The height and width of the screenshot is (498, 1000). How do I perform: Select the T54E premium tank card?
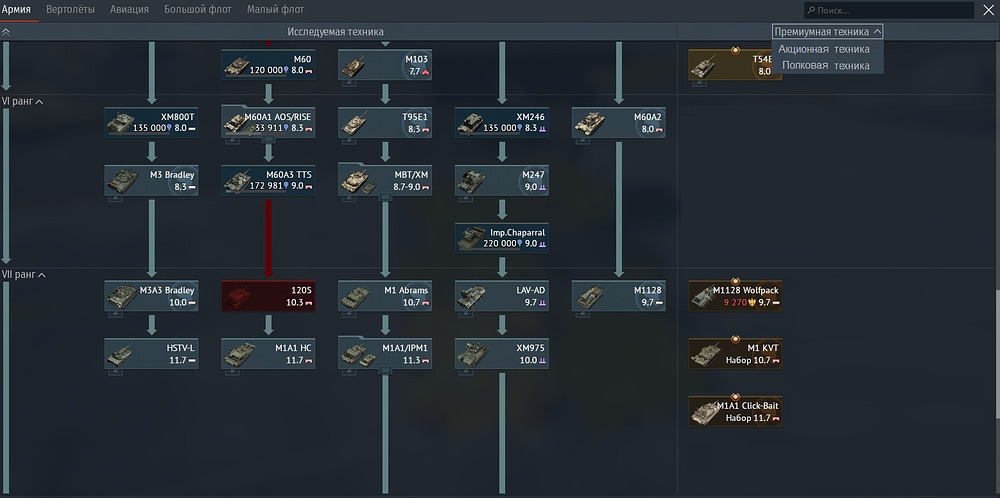coord(735,65)
